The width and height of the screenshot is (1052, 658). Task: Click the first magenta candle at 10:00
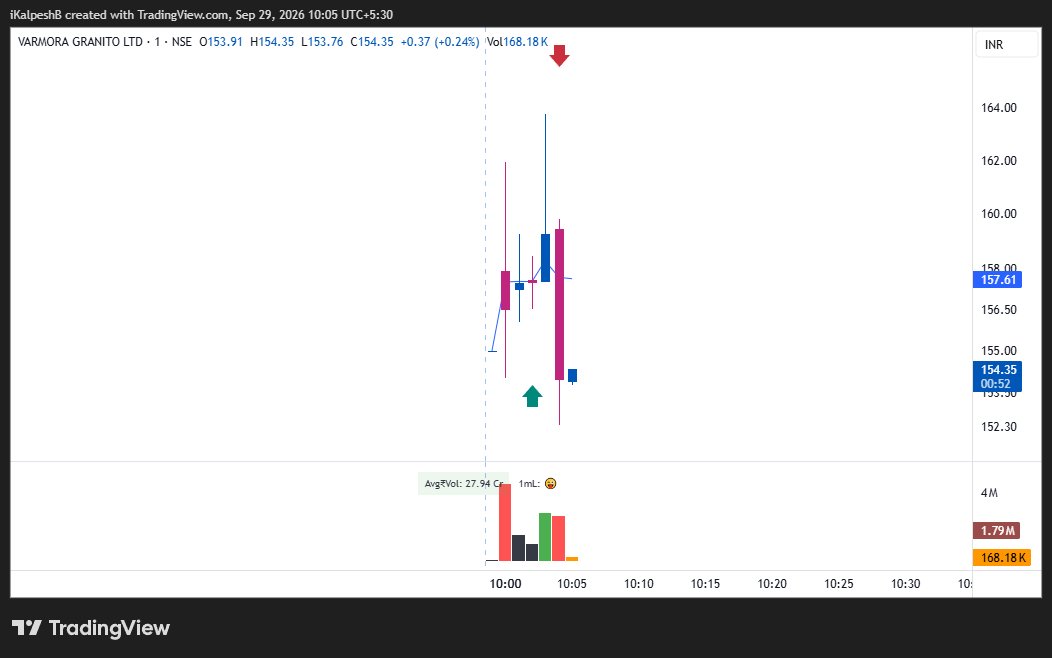tap(505, 290)
